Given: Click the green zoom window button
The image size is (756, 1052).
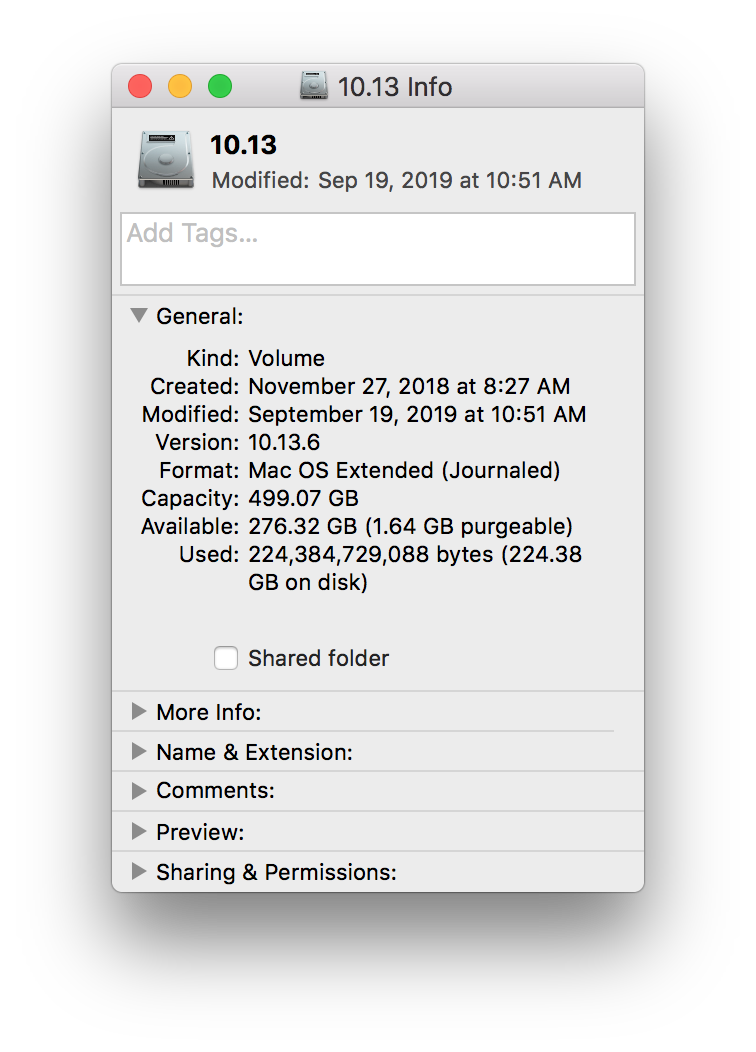Looking at the screenshot, I should click(x=220, y=87).
